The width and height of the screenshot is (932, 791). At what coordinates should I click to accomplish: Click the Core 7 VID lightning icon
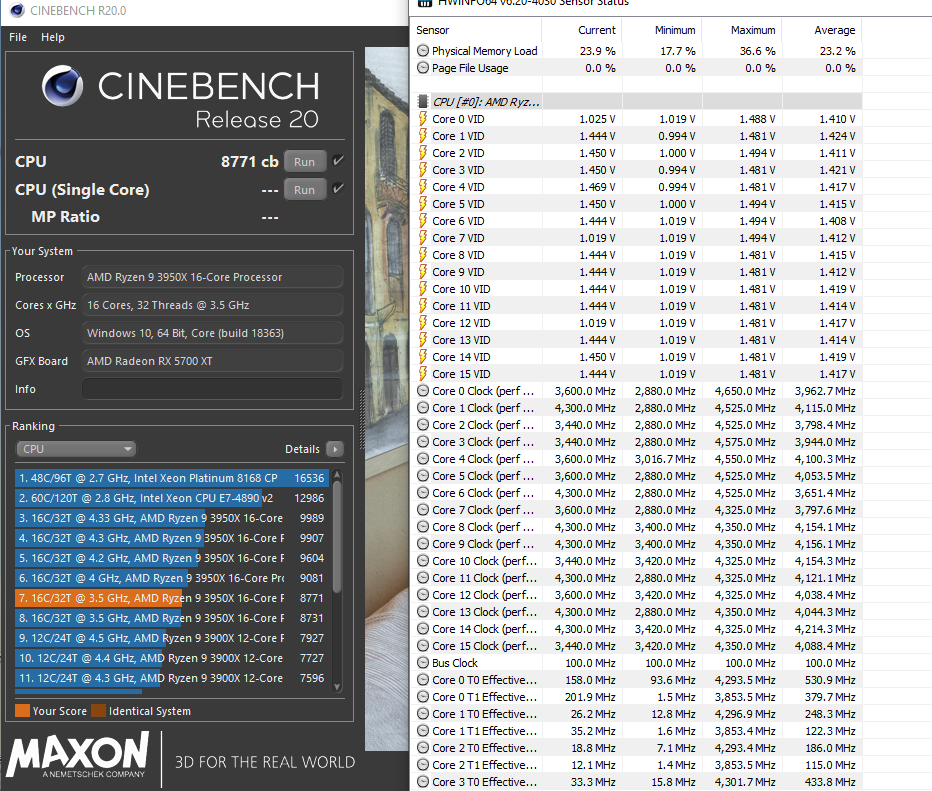[423, 238]
